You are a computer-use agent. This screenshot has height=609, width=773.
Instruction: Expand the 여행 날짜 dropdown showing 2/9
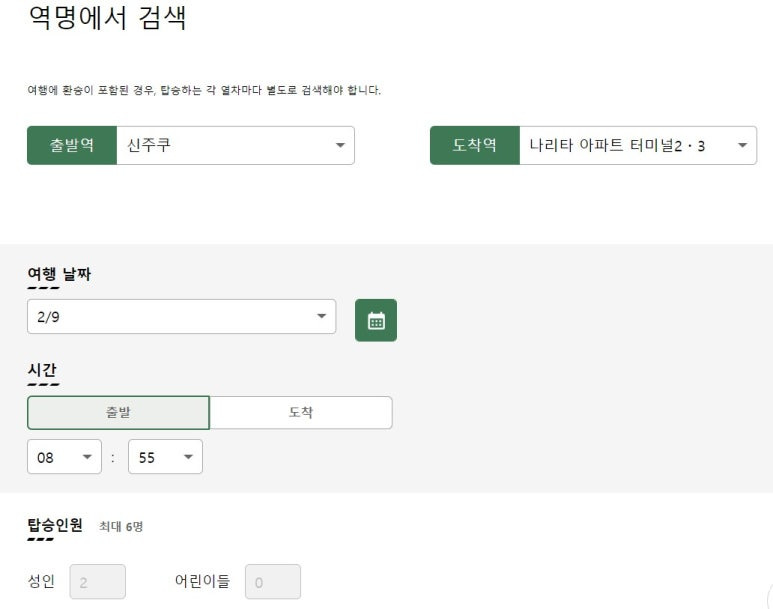pos(181,316)
